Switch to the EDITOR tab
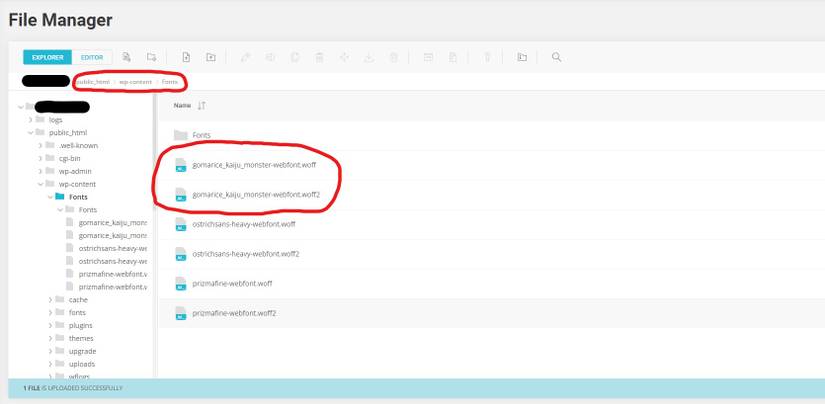This screenshot has width=825, height=404. tap(92, 57)
